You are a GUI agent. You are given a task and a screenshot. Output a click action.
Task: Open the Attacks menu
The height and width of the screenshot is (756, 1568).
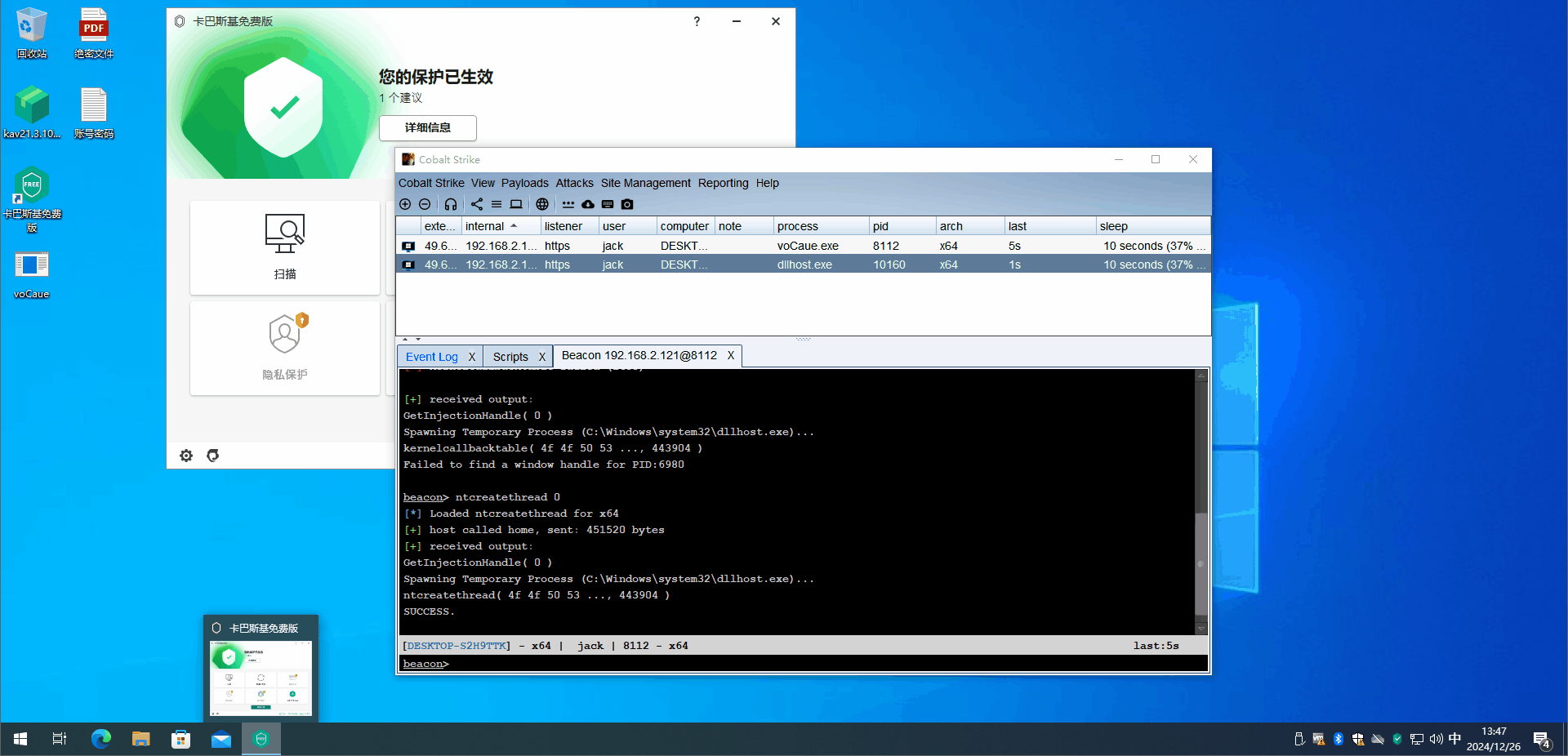[575, 183]
